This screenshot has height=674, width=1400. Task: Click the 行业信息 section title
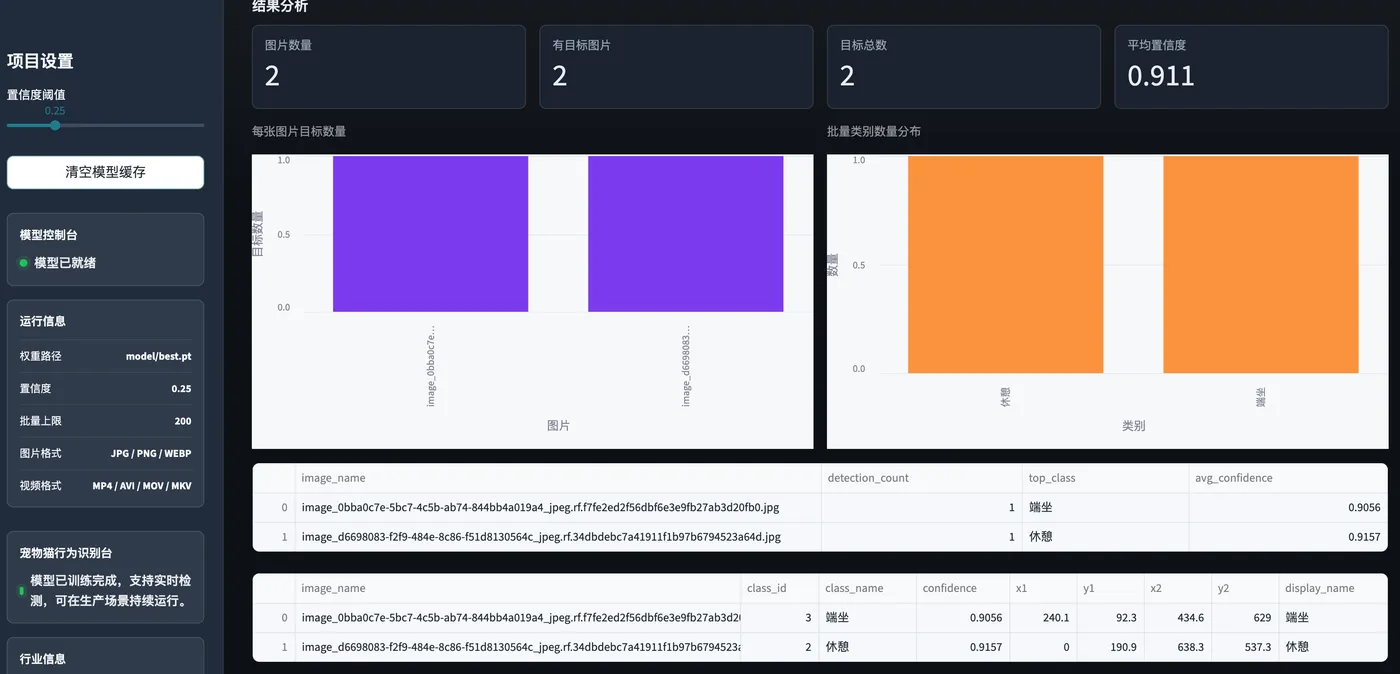coord(42,659)
